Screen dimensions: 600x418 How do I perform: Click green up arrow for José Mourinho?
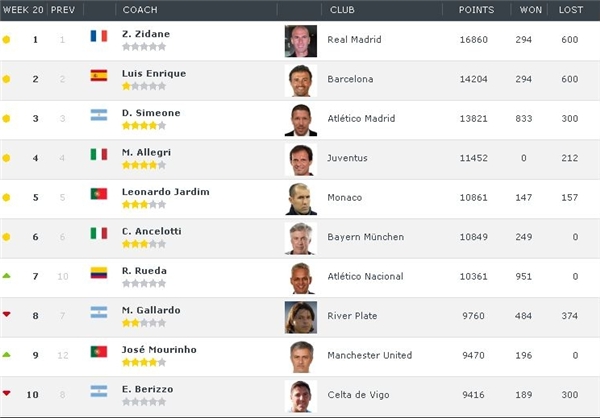6,354
